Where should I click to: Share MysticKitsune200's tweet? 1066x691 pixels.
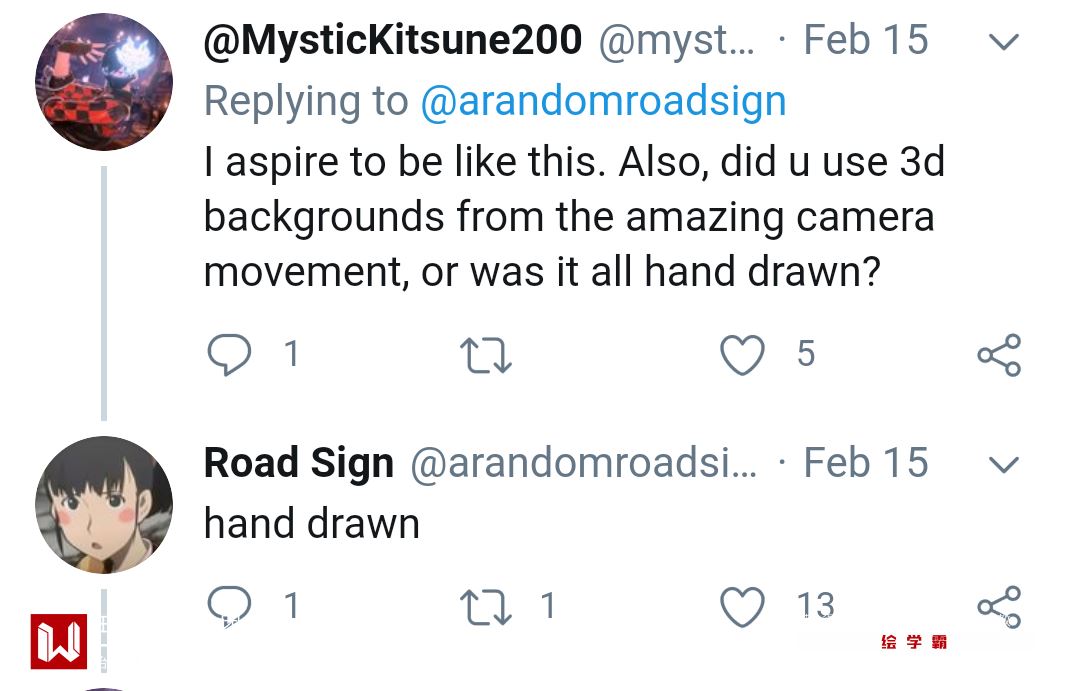tap(998, 355)
